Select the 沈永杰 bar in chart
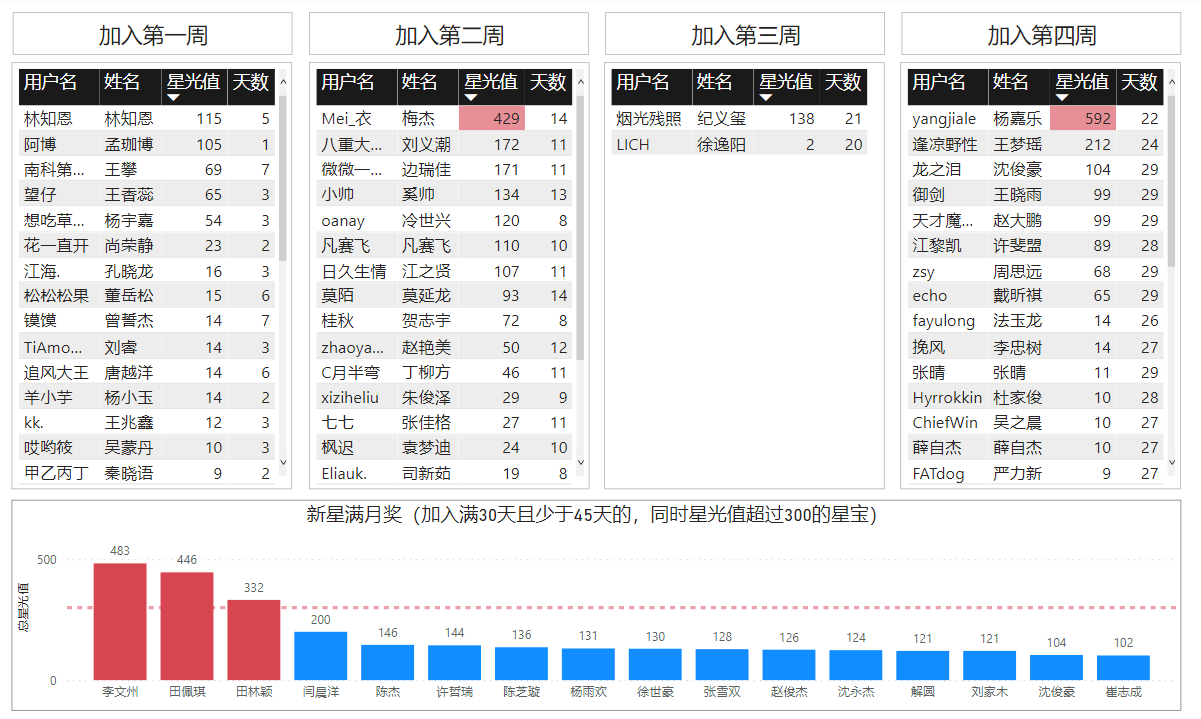The width and height of the screenshot is (1201, 719). 856,666
